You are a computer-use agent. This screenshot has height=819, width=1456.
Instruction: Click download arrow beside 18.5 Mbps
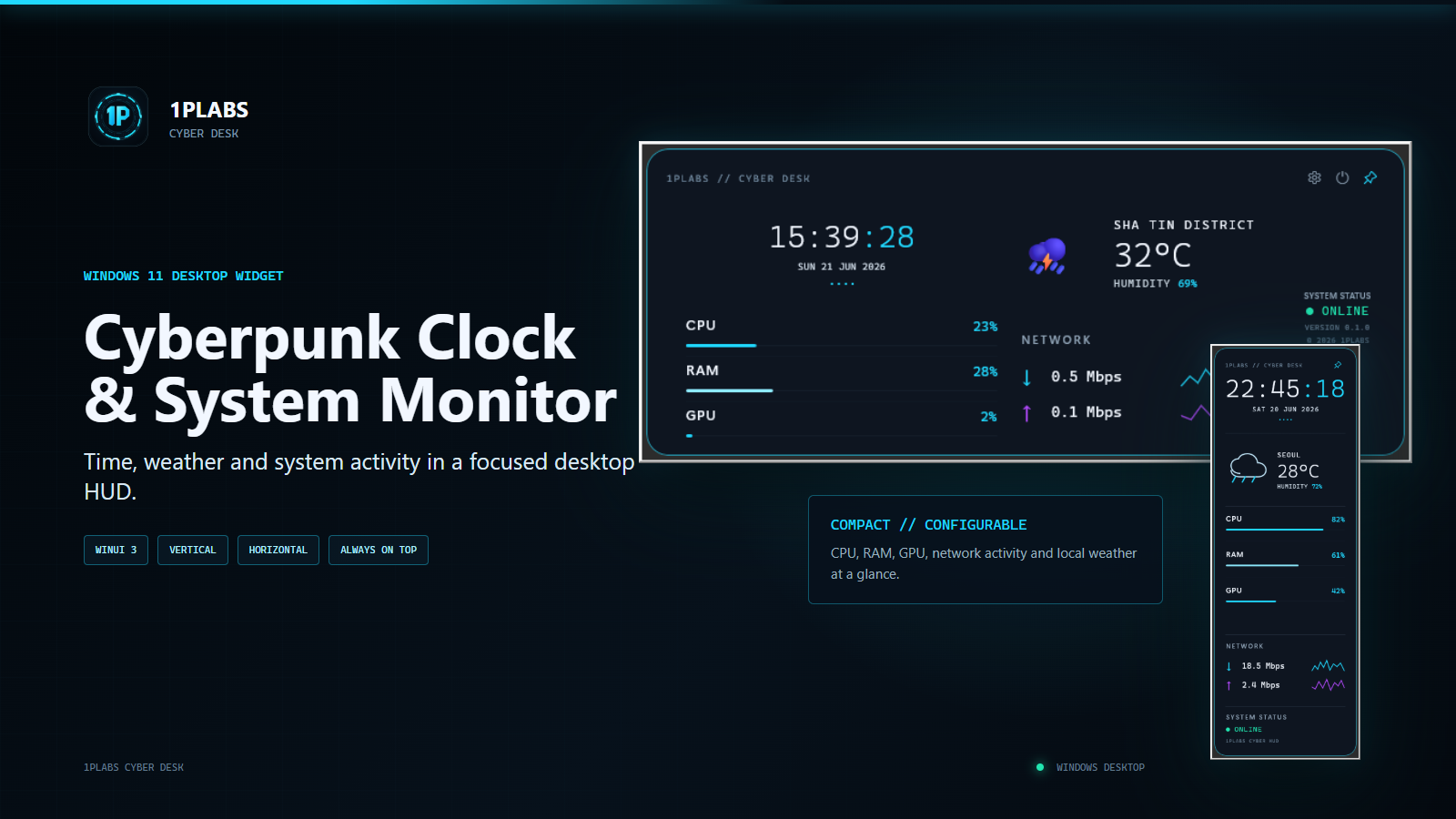pyautogui.click(x=1228, y=666)
